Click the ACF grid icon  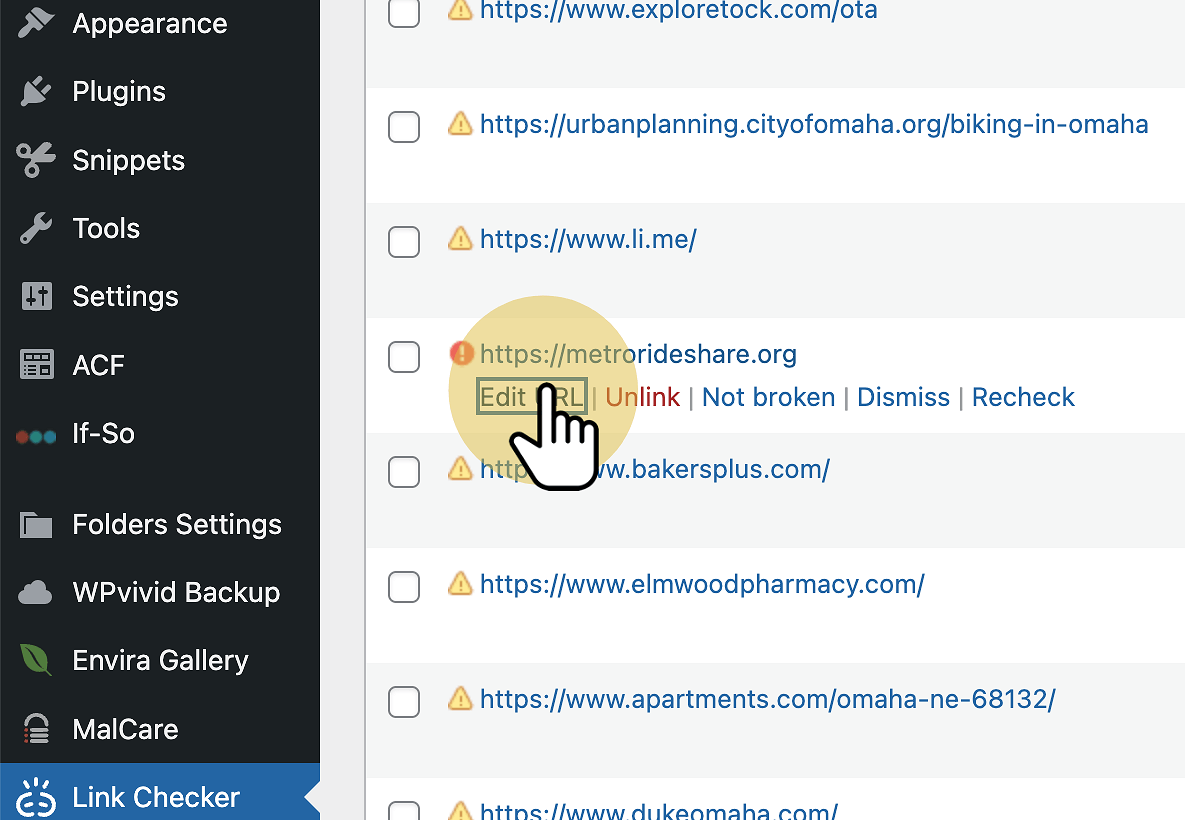click(x=36, y=365)
